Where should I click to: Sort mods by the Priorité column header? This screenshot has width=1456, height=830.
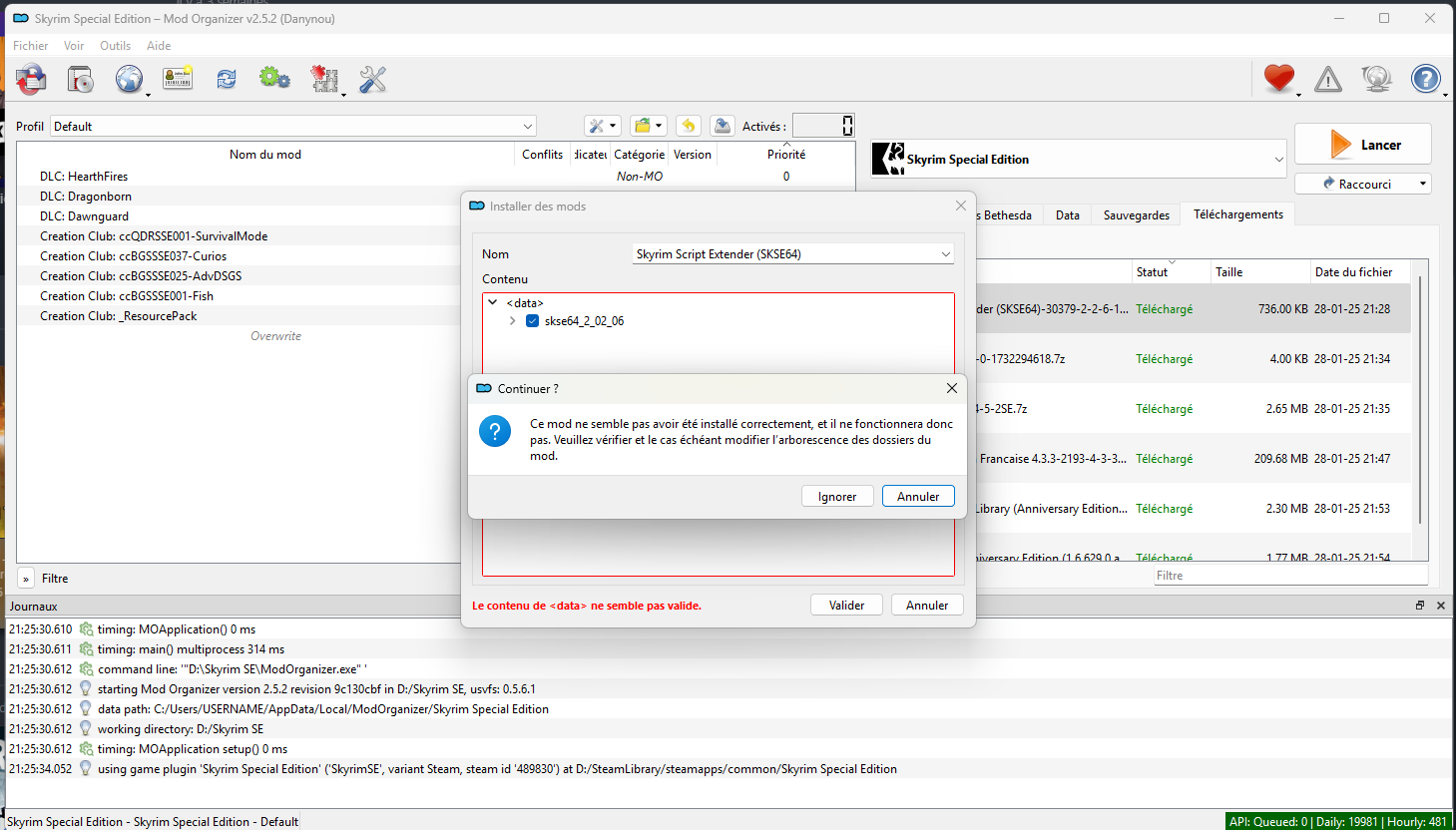coord(786,154)
